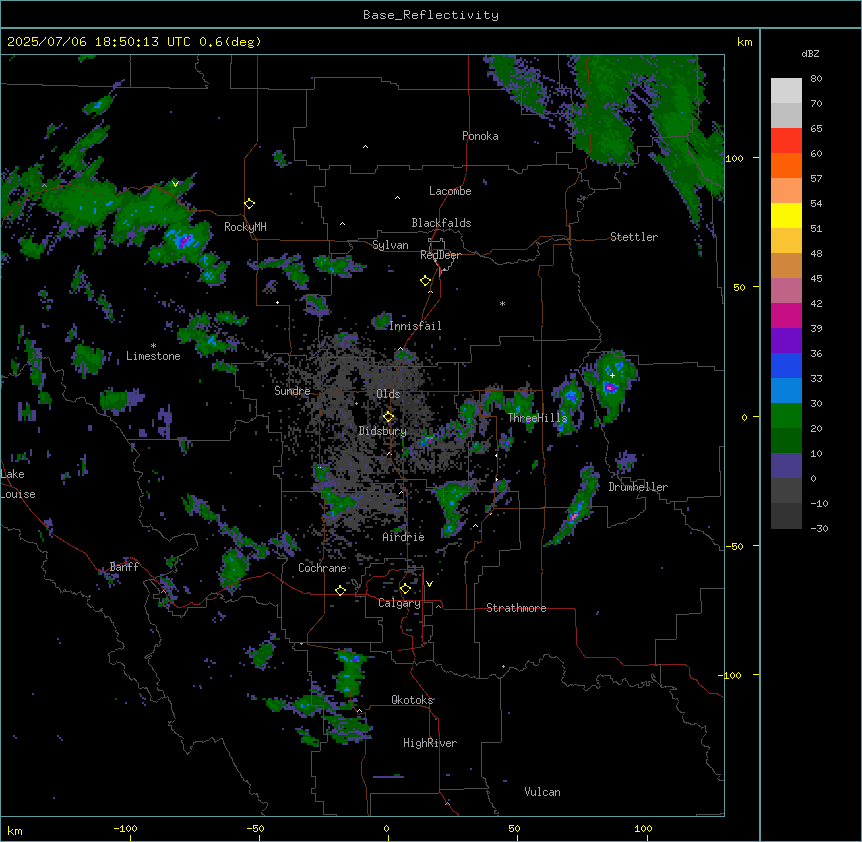This screenshot has width=862, height=842.
Task: Click the storm core northwest of Drumheller
Action: point(610,387)
